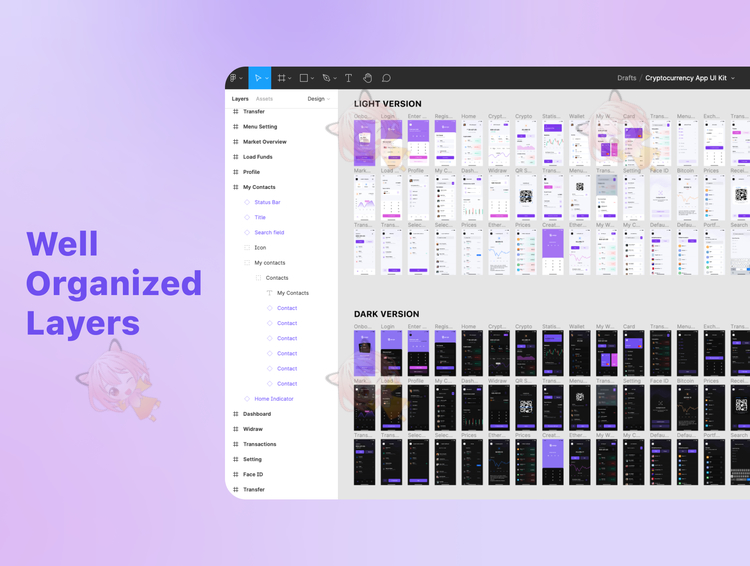Select Wallet frame in light version
The width and height of the screenshot is (750, 566).
[579, 143]
